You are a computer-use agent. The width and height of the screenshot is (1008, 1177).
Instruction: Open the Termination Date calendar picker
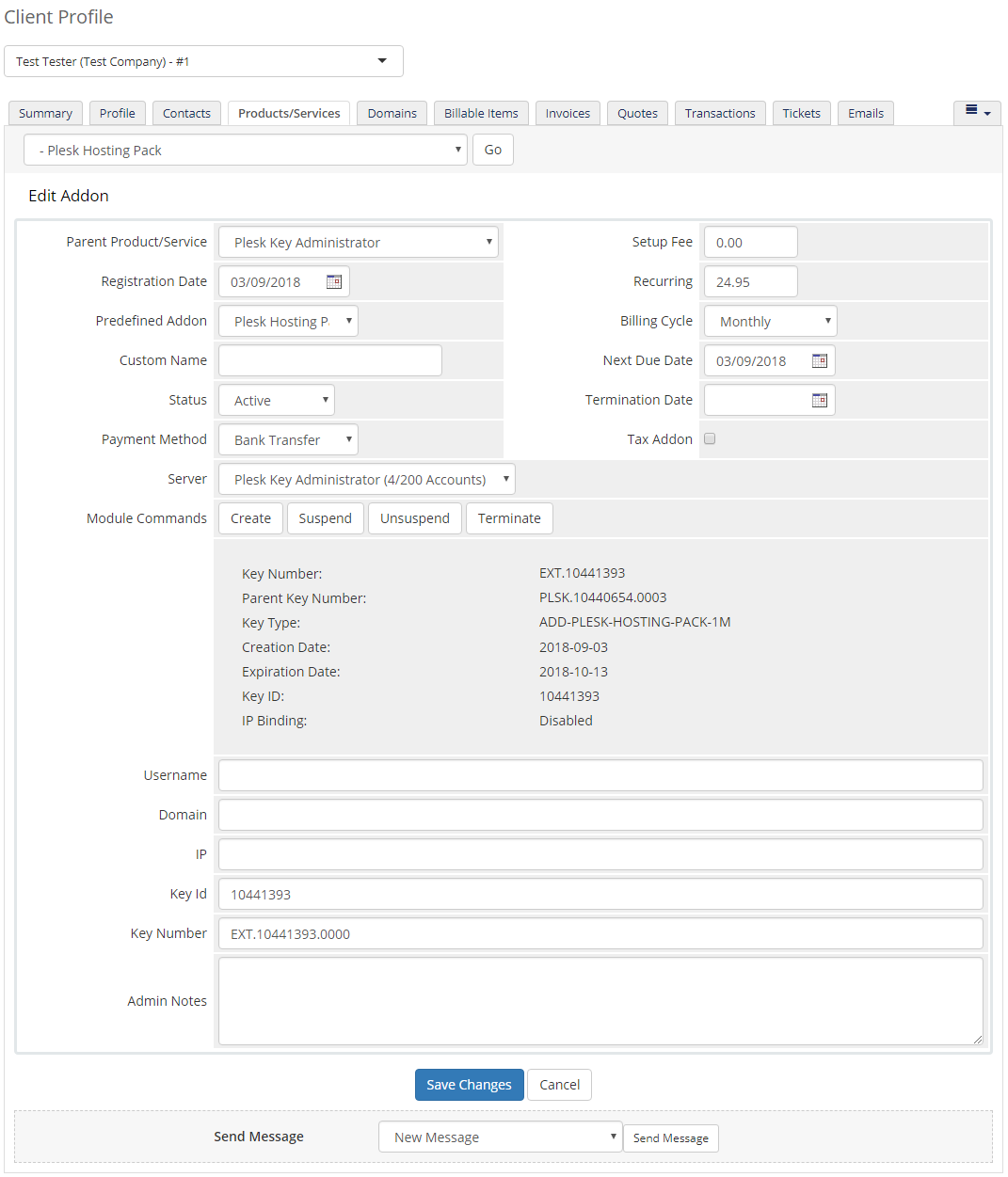(819, 400)
